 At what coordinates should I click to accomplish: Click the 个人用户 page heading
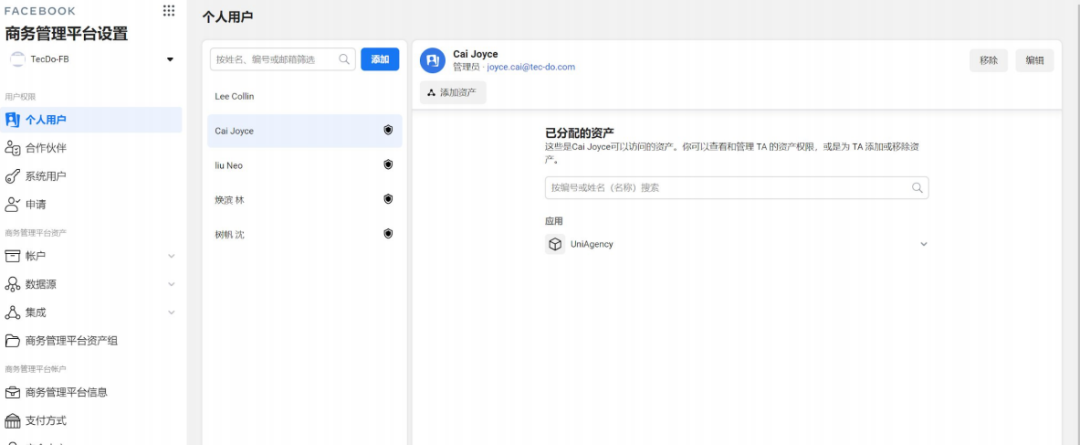click(x=227, y=17)
